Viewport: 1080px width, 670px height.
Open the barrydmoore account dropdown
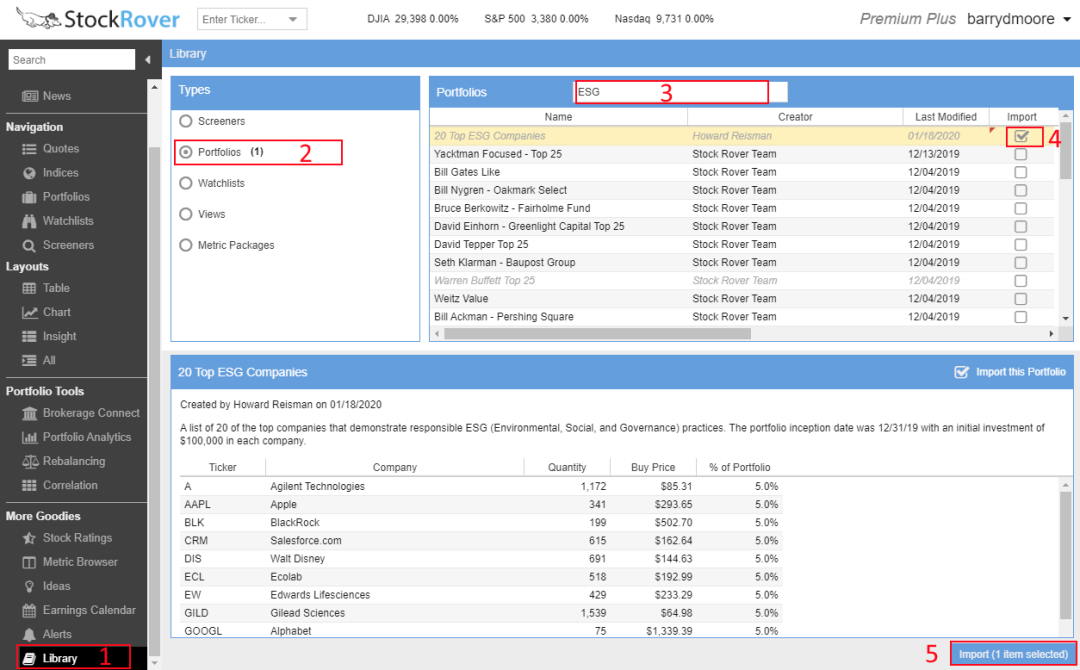point(1067,19)
